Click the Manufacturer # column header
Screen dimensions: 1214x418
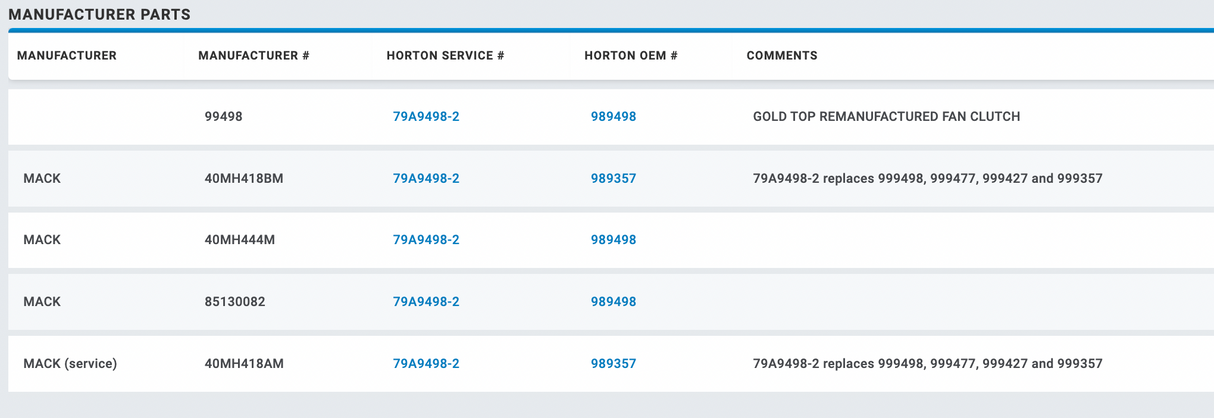[x=254, y=56]
